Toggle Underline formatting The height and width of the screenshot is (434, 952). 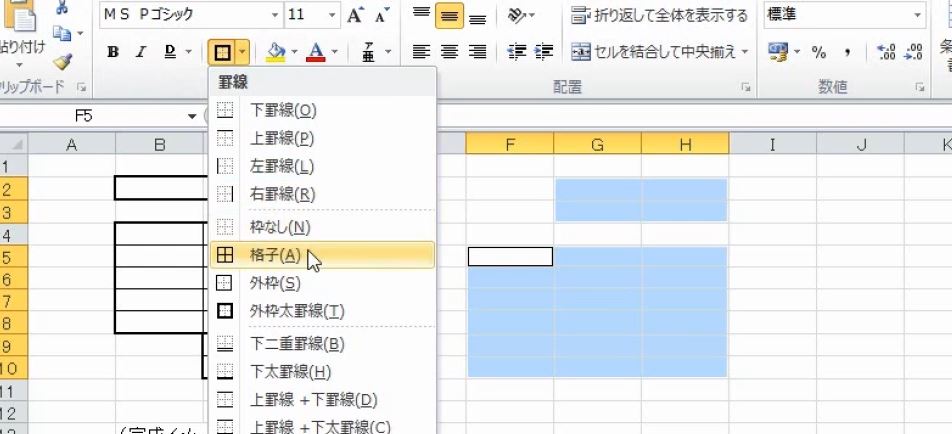click(170, 52)
